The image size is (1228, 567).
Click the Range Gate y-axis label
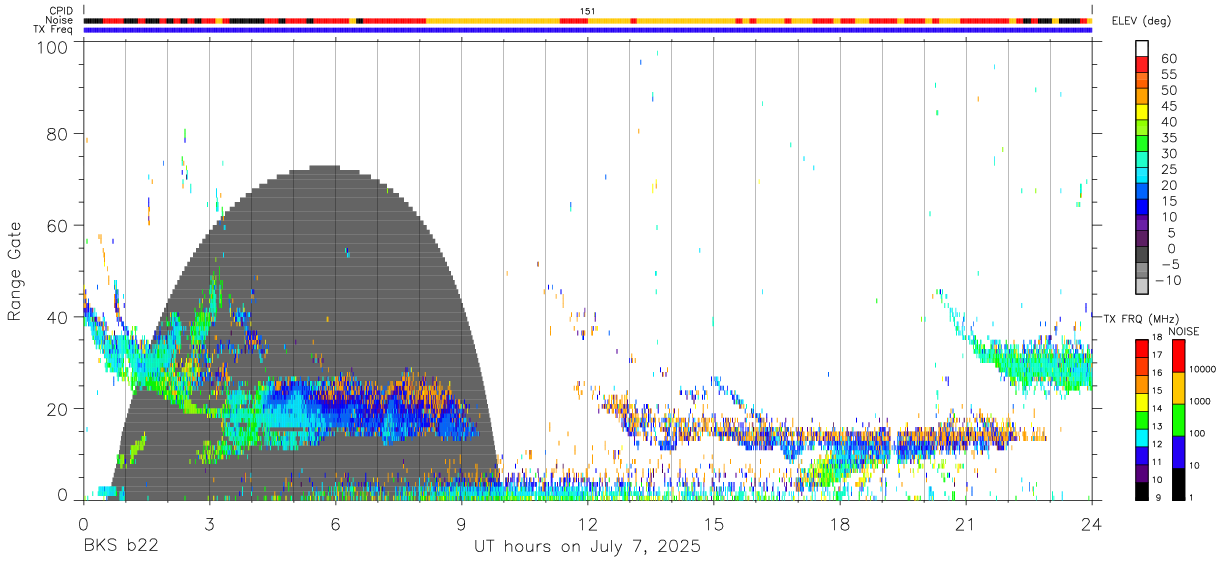coord(15,270)
